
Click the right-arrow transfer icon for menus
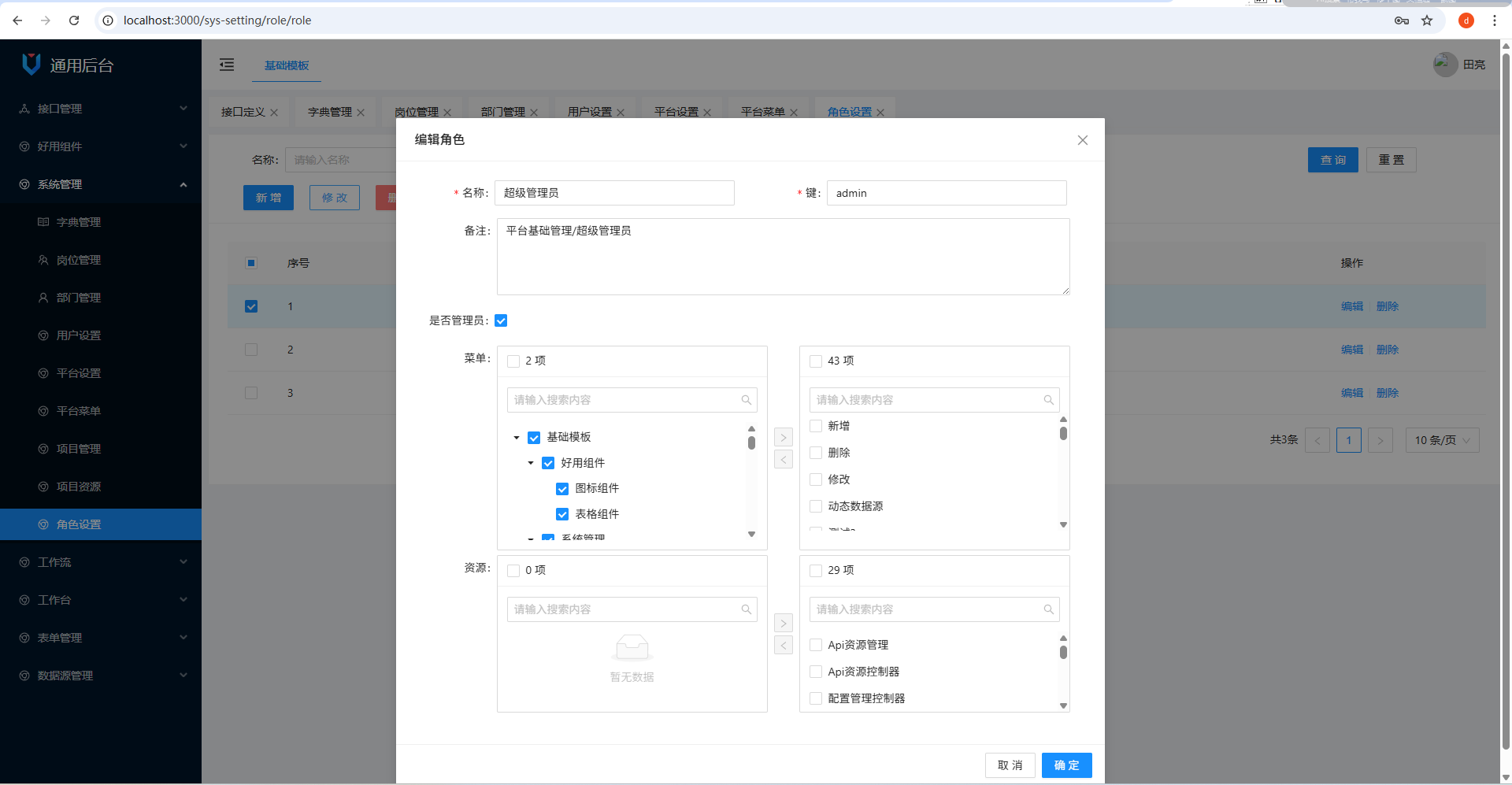tap(783, 437)
